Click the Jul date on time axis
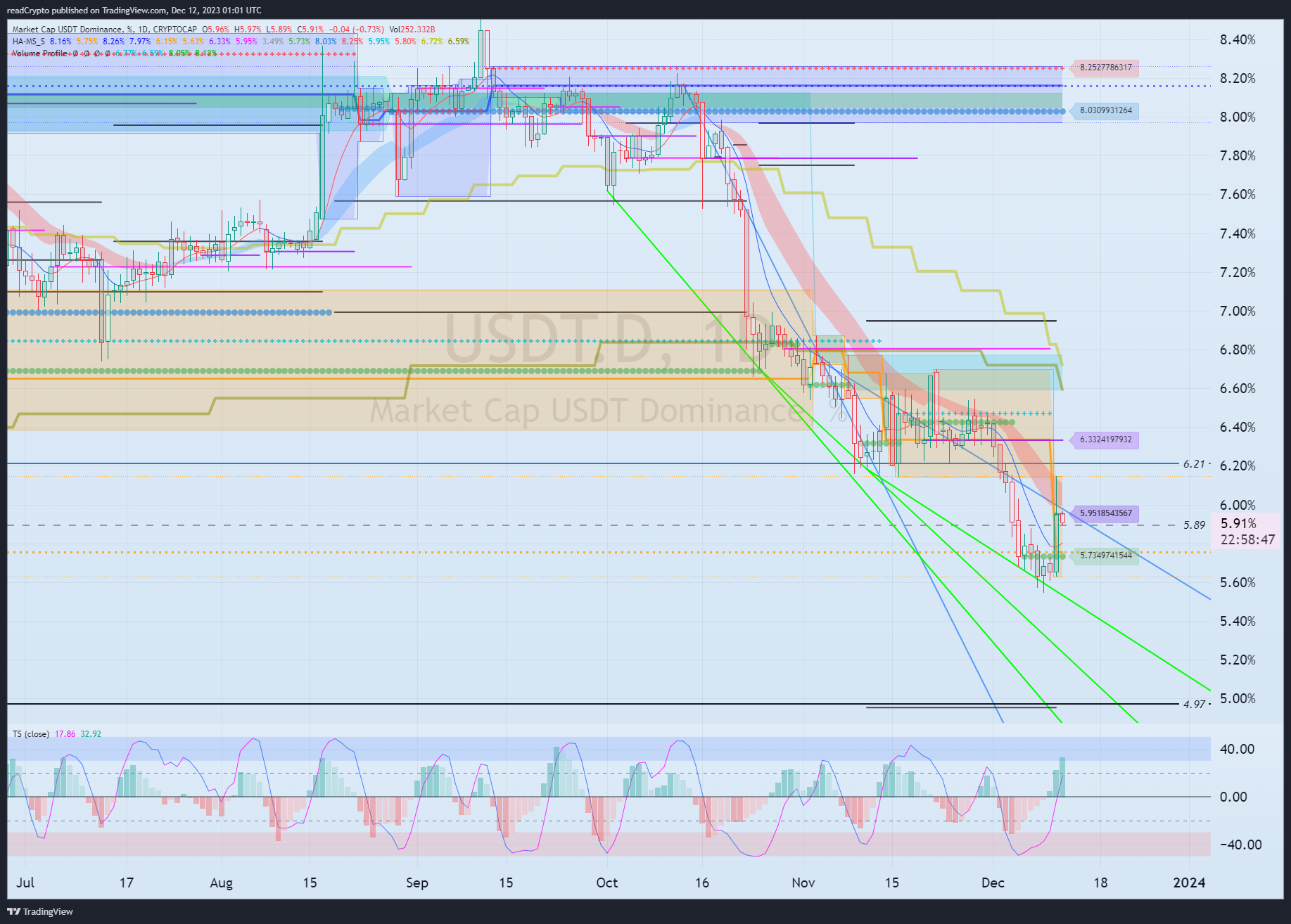This screenshot has height=924, width=1291. coord(25,883)
